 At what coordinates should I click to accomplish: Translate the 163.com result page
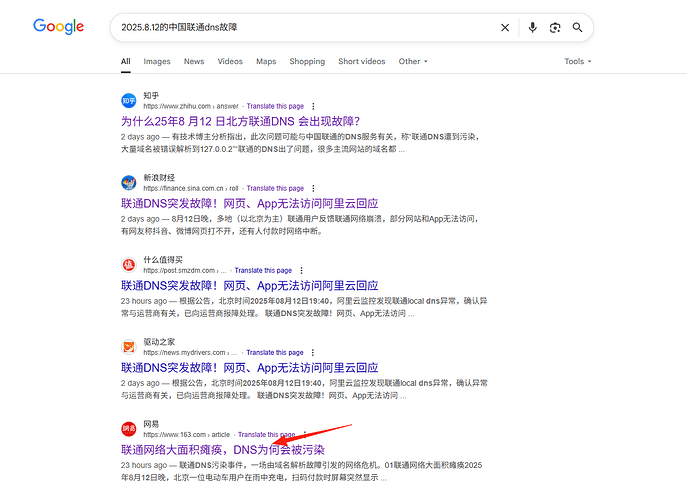coord(266,435)
